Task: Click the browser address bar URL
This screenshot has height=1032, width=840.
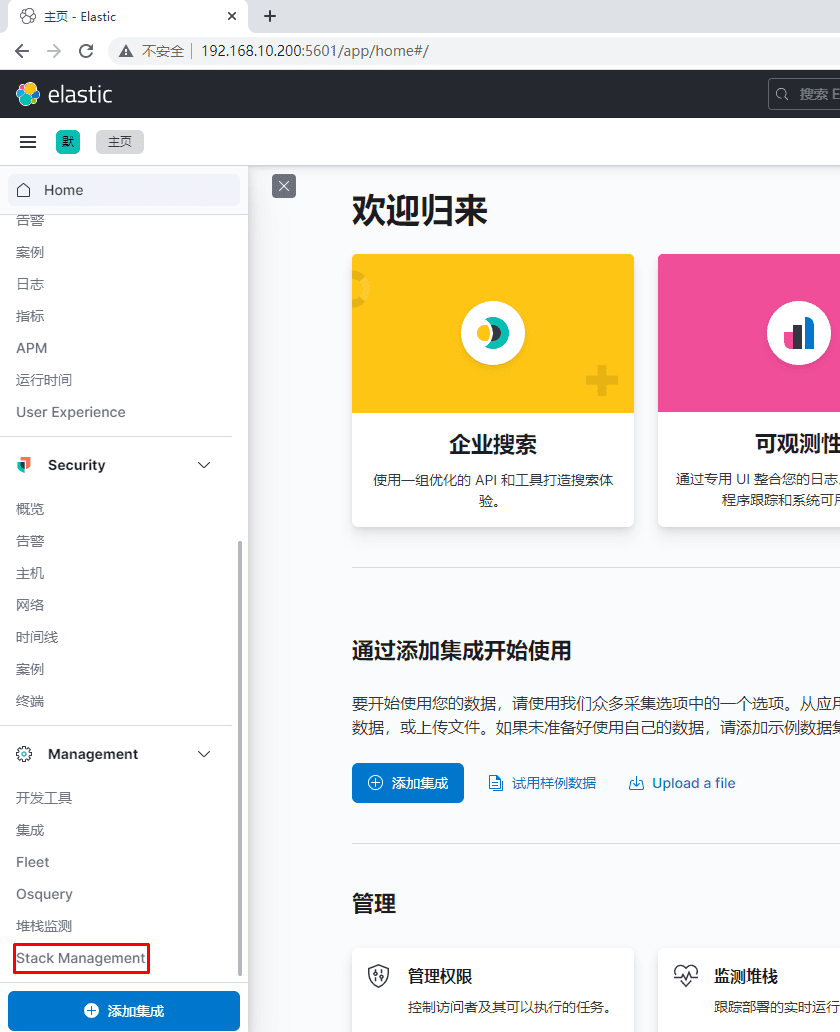Action: [x=315, y=51]
